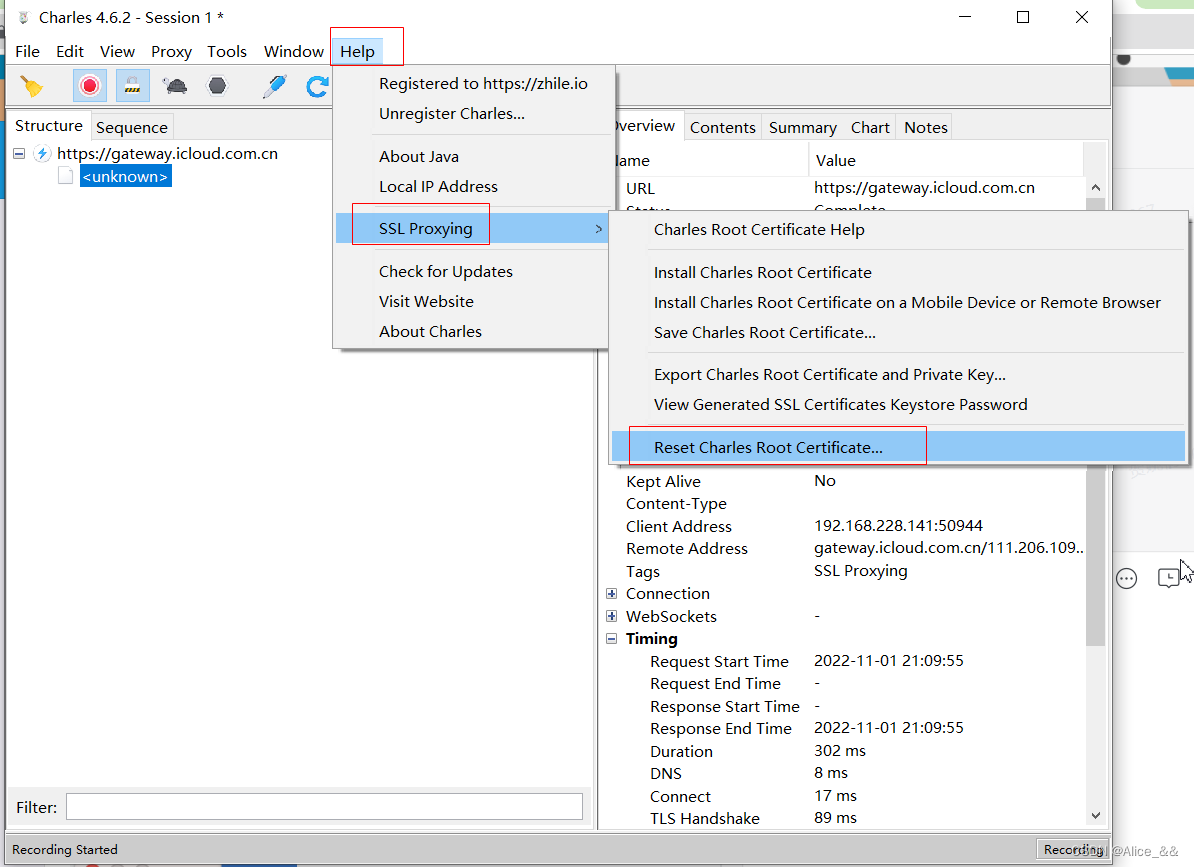Screen dimensions: 1194x867
Task: Click the pen Compose icon
Action: (x=274, y=86)
